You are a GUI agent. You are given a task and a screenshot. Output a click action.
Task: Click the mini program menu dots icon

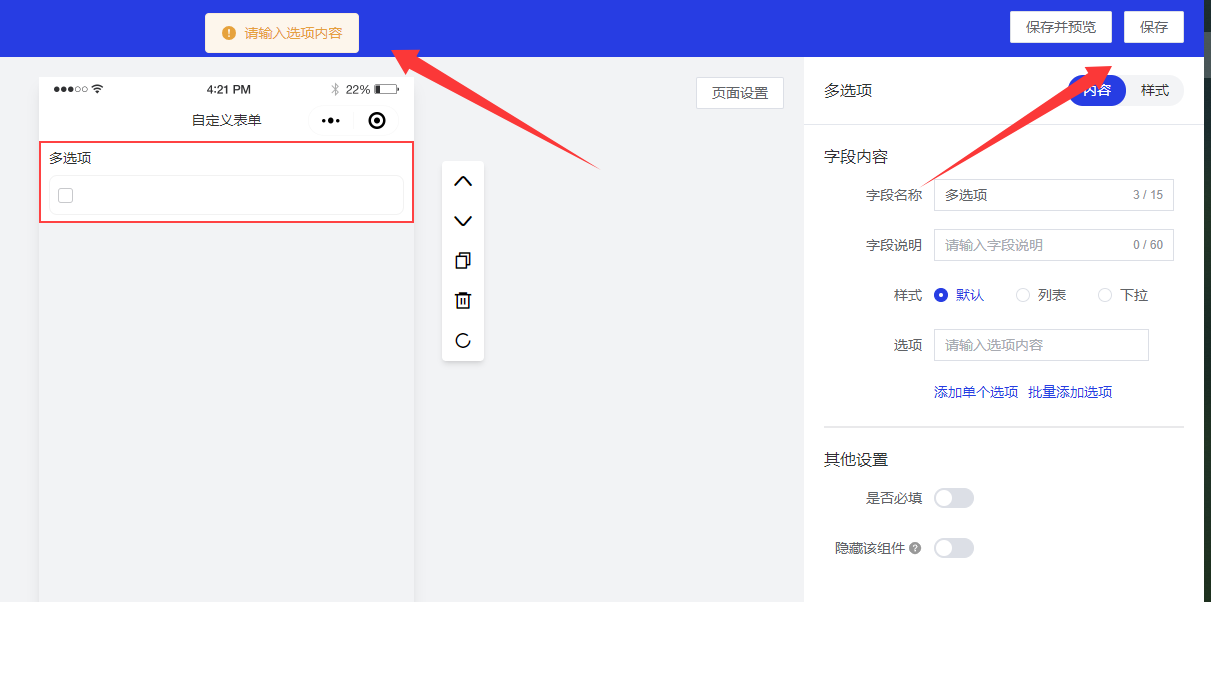point(331,120)
